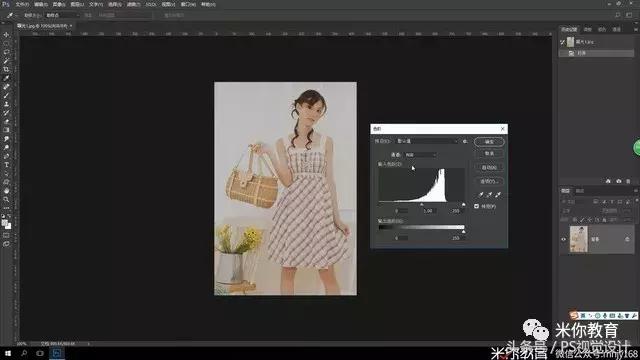Select the Crop tool
This screenshot has width=640, height=360.
coord(6,69)
